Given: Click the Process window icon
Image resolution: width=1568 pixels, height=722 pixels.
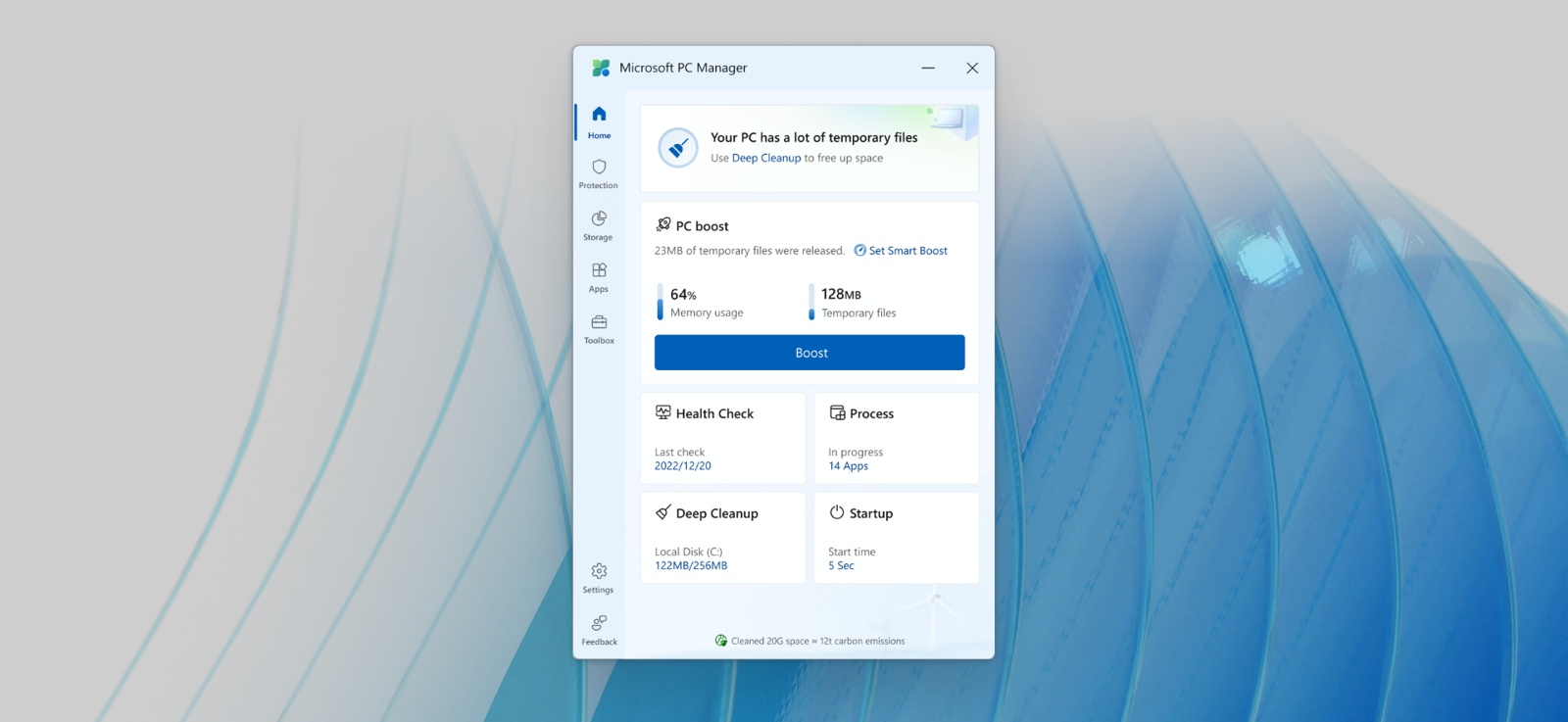Looking at the screenshot, I should [837, 412].
